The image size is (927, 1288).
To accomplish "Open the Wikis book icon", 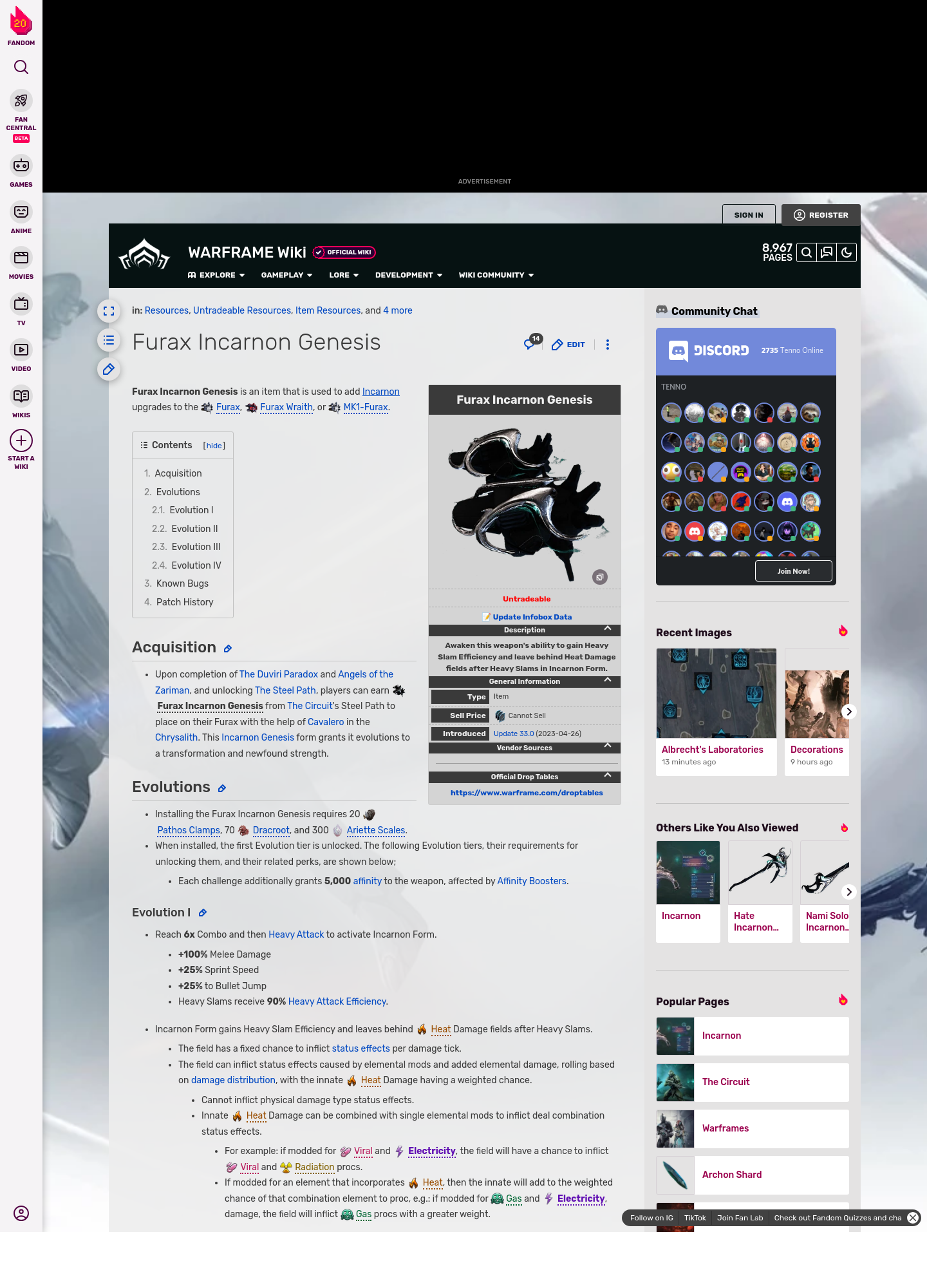I will [21, 395].
